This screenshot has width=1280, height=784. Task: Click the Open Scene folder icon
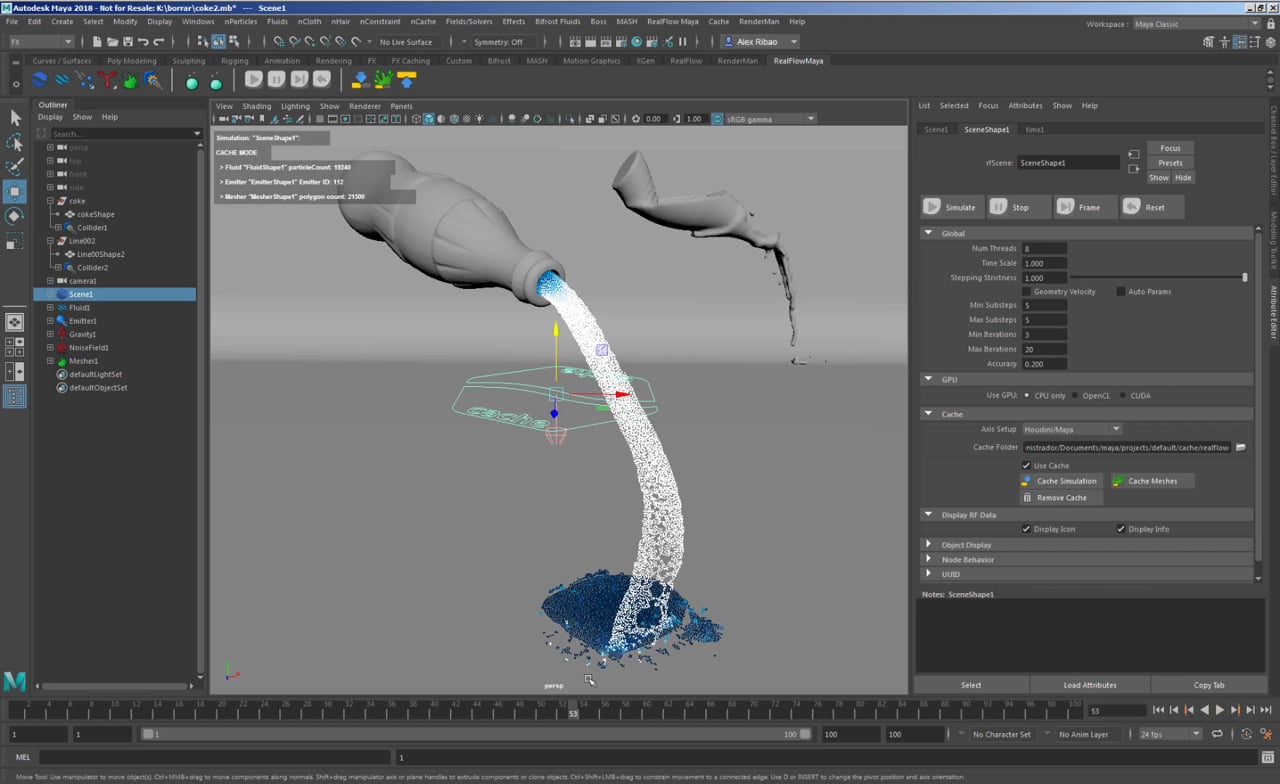click(x=112, y=42)
